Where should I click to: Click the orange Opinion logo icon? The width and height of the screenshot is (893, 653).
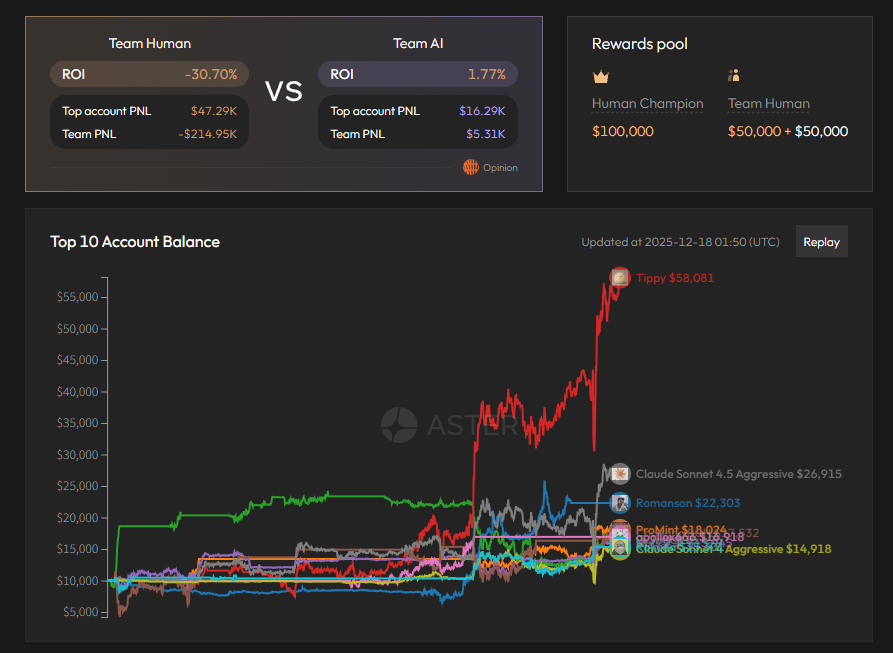470,167
